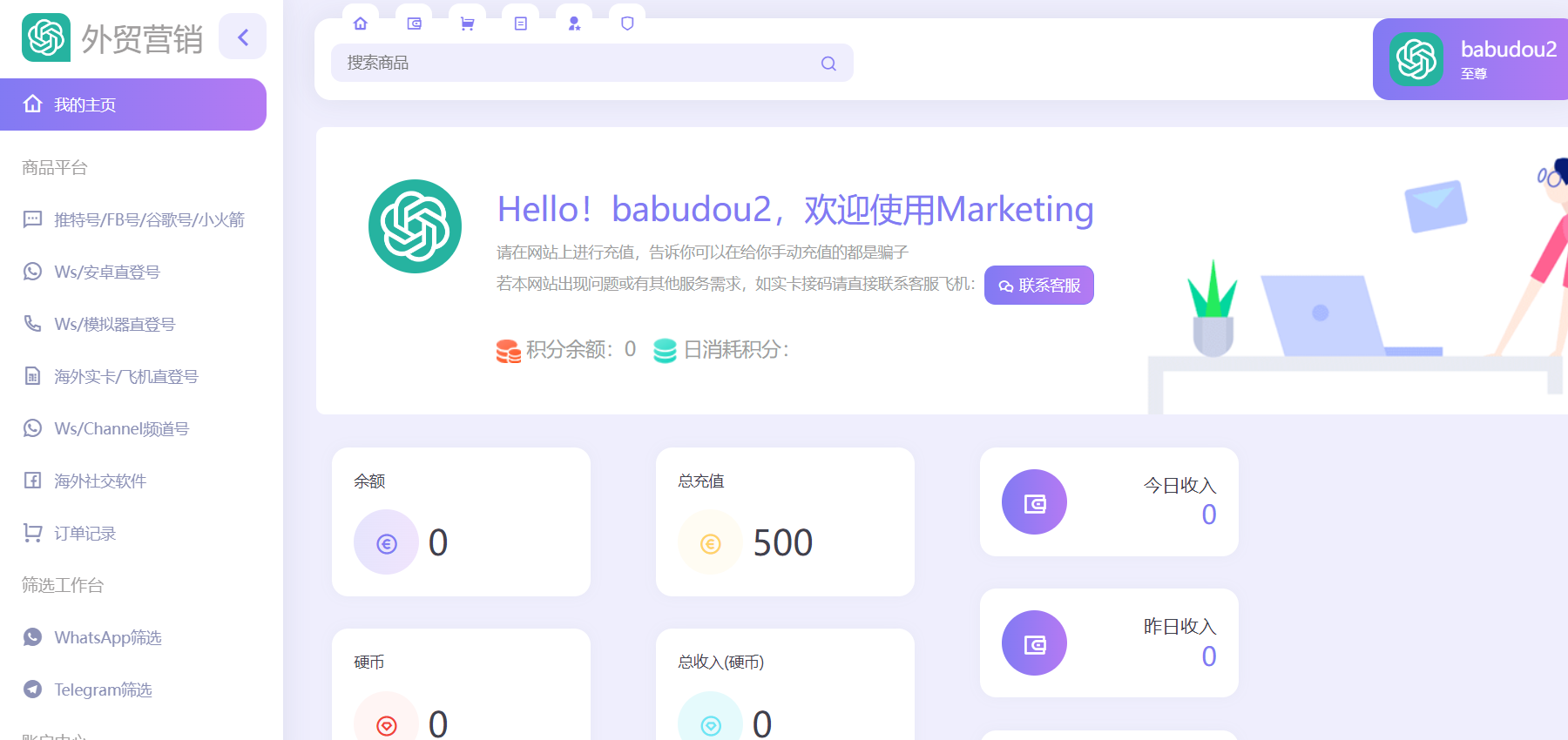
Task: Click the 余额 value 0
Action: 438,543
